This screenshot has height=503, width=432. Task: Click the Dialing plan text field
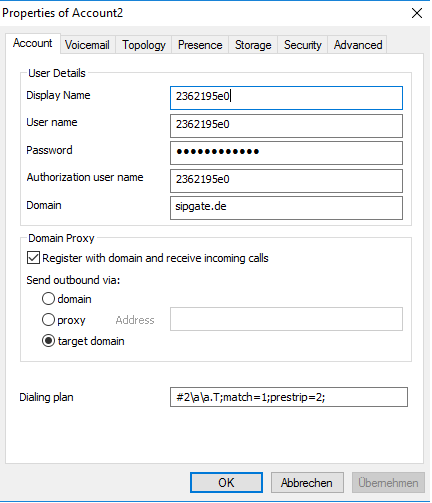289,397
